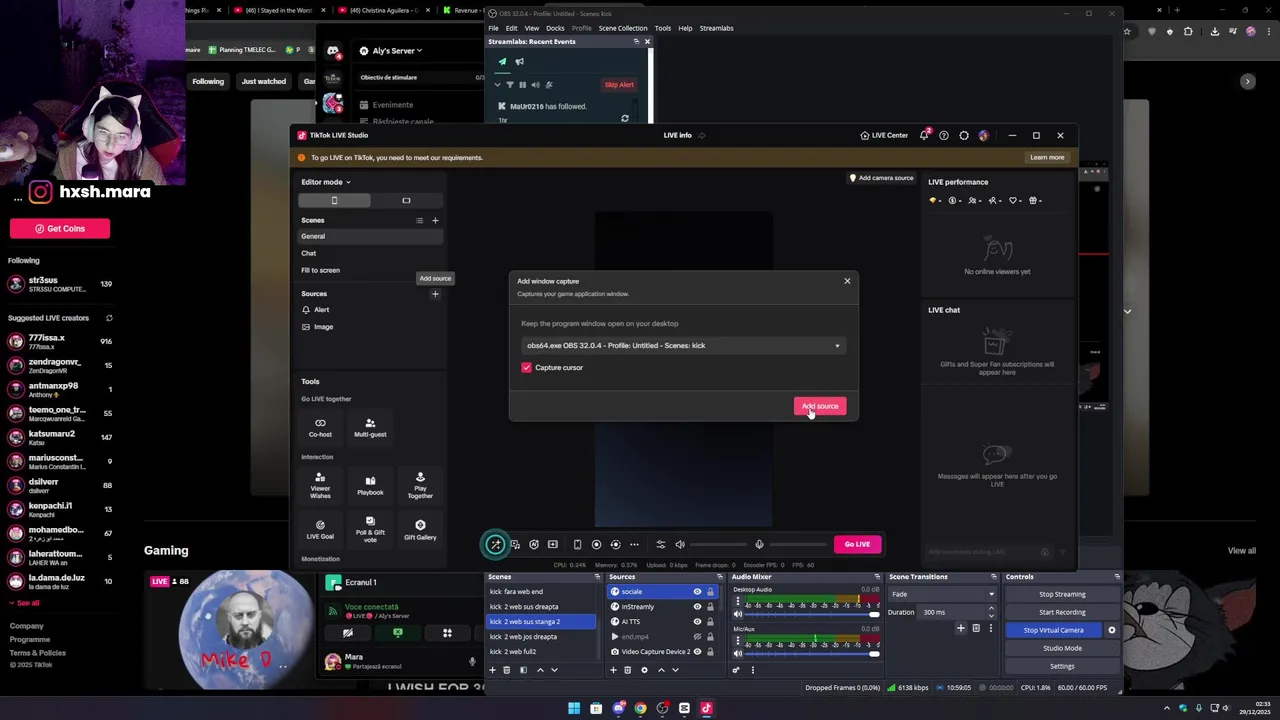The image size is (1280, 720).
Task: Open Scene Collection menu in OBS
Action: [623, 28]
